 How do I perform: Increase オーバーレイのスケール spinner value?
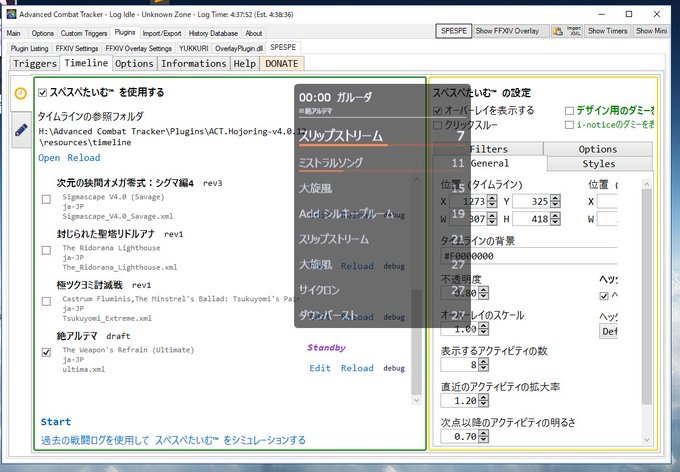coord(484,326)
